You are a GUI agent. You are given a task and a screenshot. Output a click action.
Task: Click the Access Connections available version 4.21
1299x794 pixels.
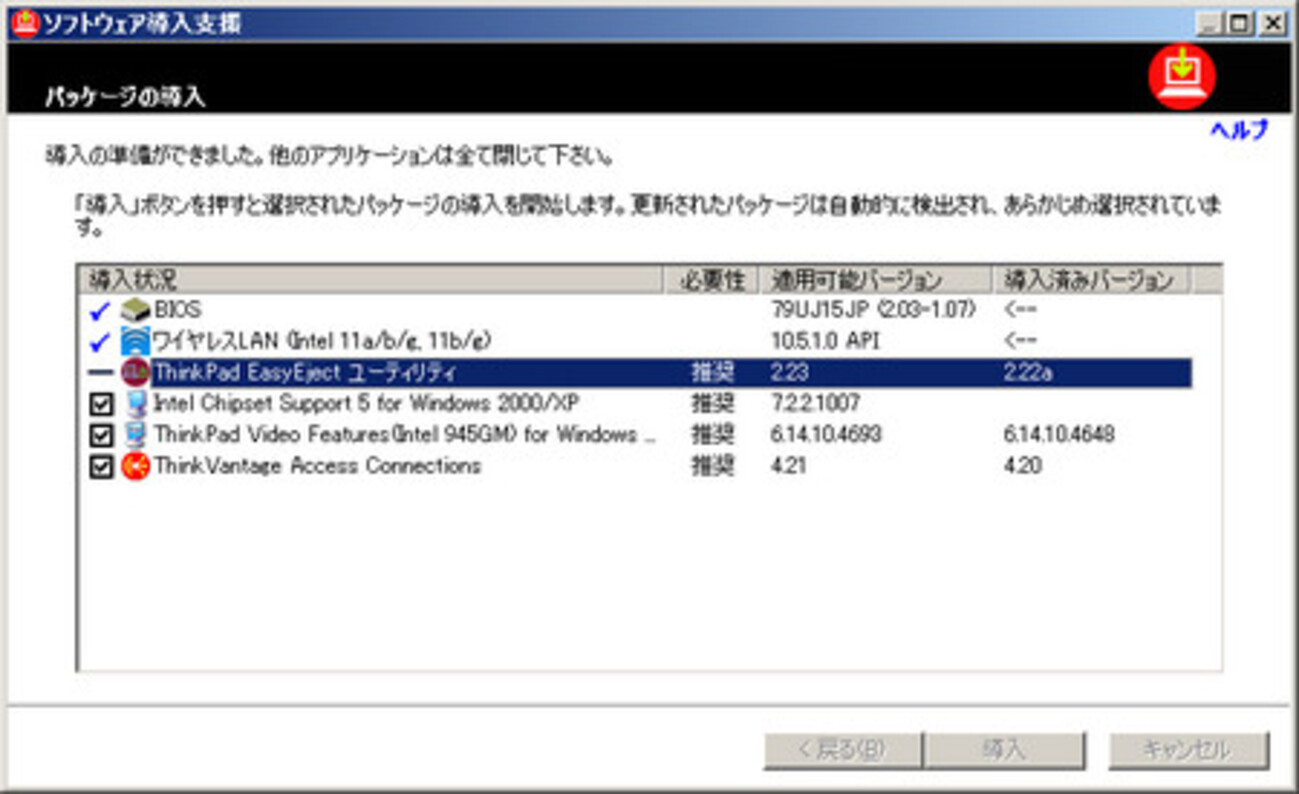788,467
